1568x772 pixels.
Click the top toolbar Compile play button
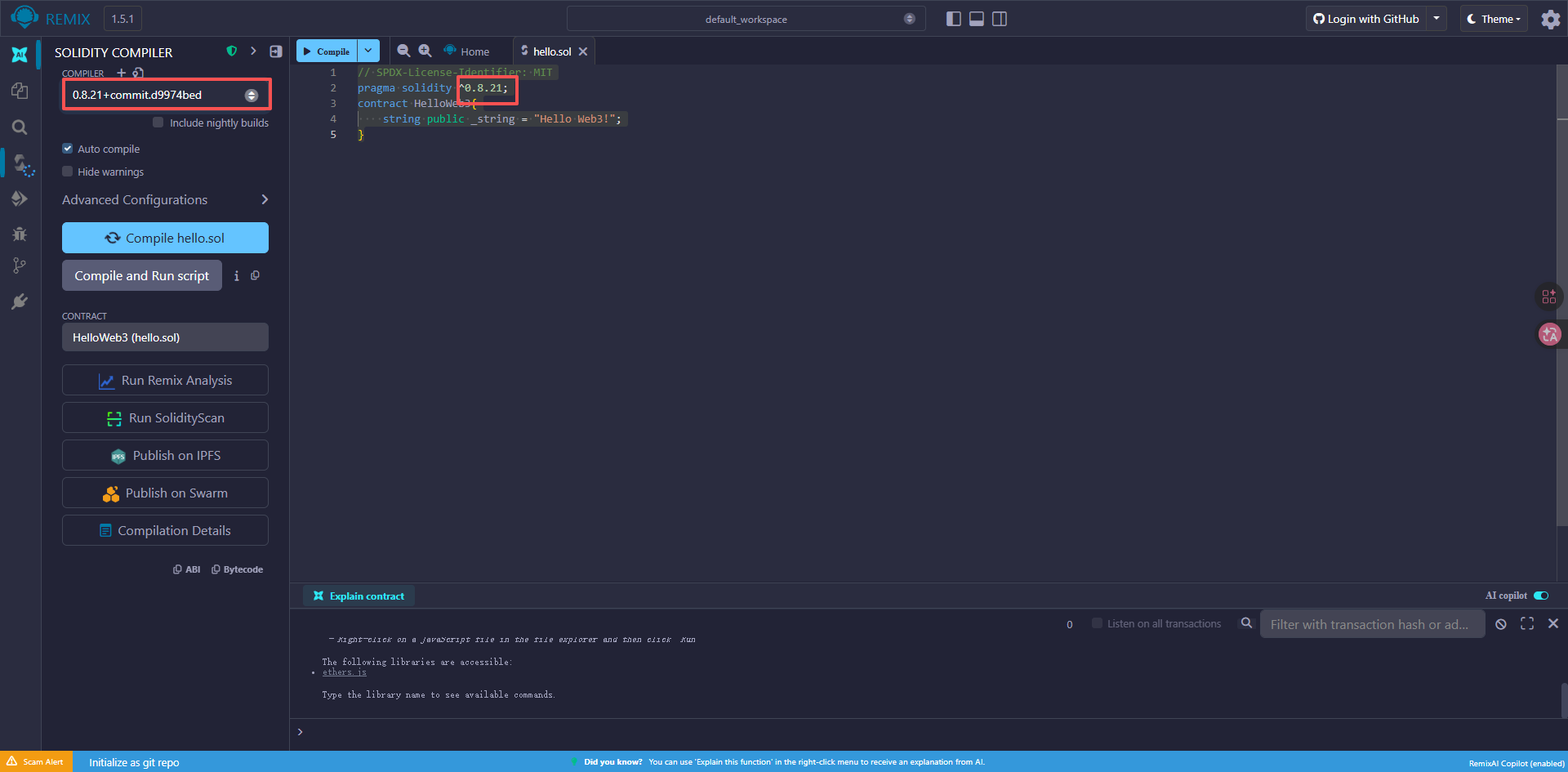point(327,51)
